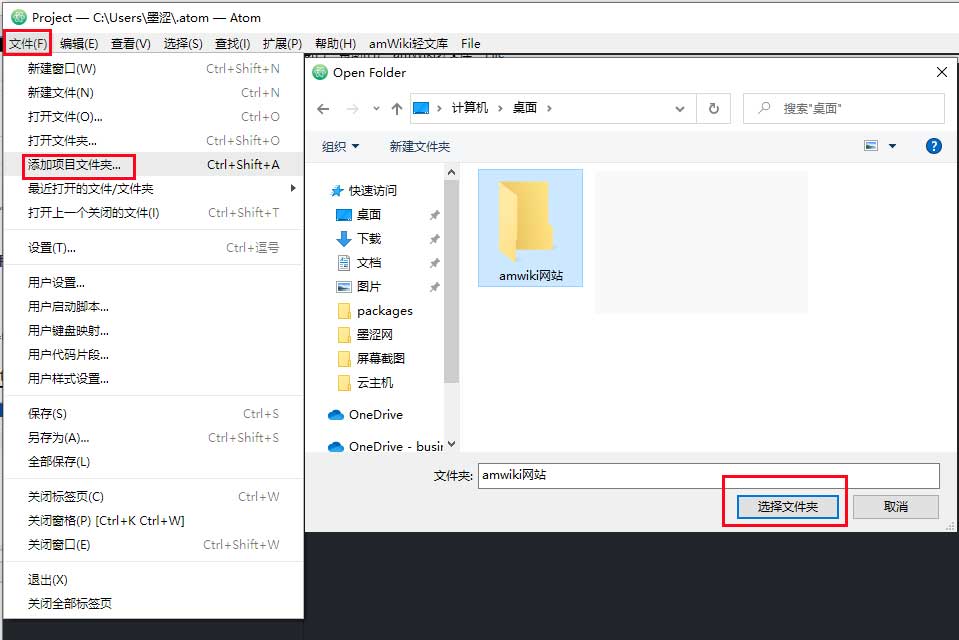Viewport: 959px width, 640px height.
Task: Click the refresh icon beside address bar
Action: pyautogui.click(x=713, y=108)
